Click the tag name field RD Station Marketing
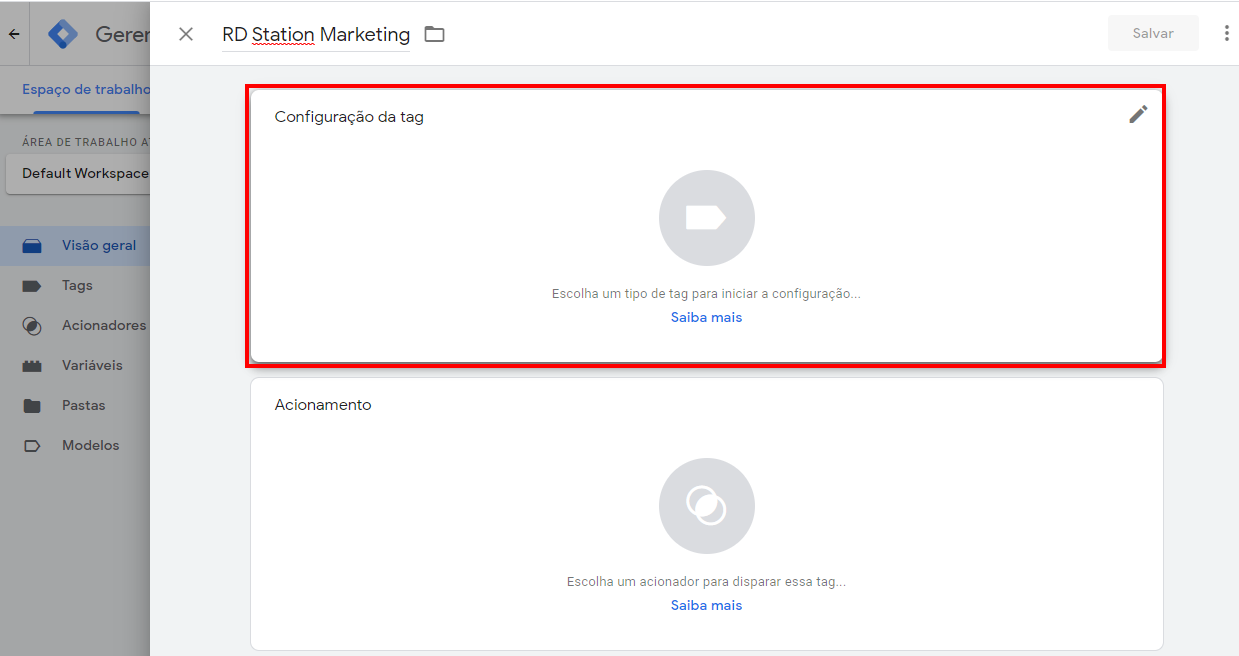The image size is (1239, 656). pyautogui.click(x=315, y=33)
